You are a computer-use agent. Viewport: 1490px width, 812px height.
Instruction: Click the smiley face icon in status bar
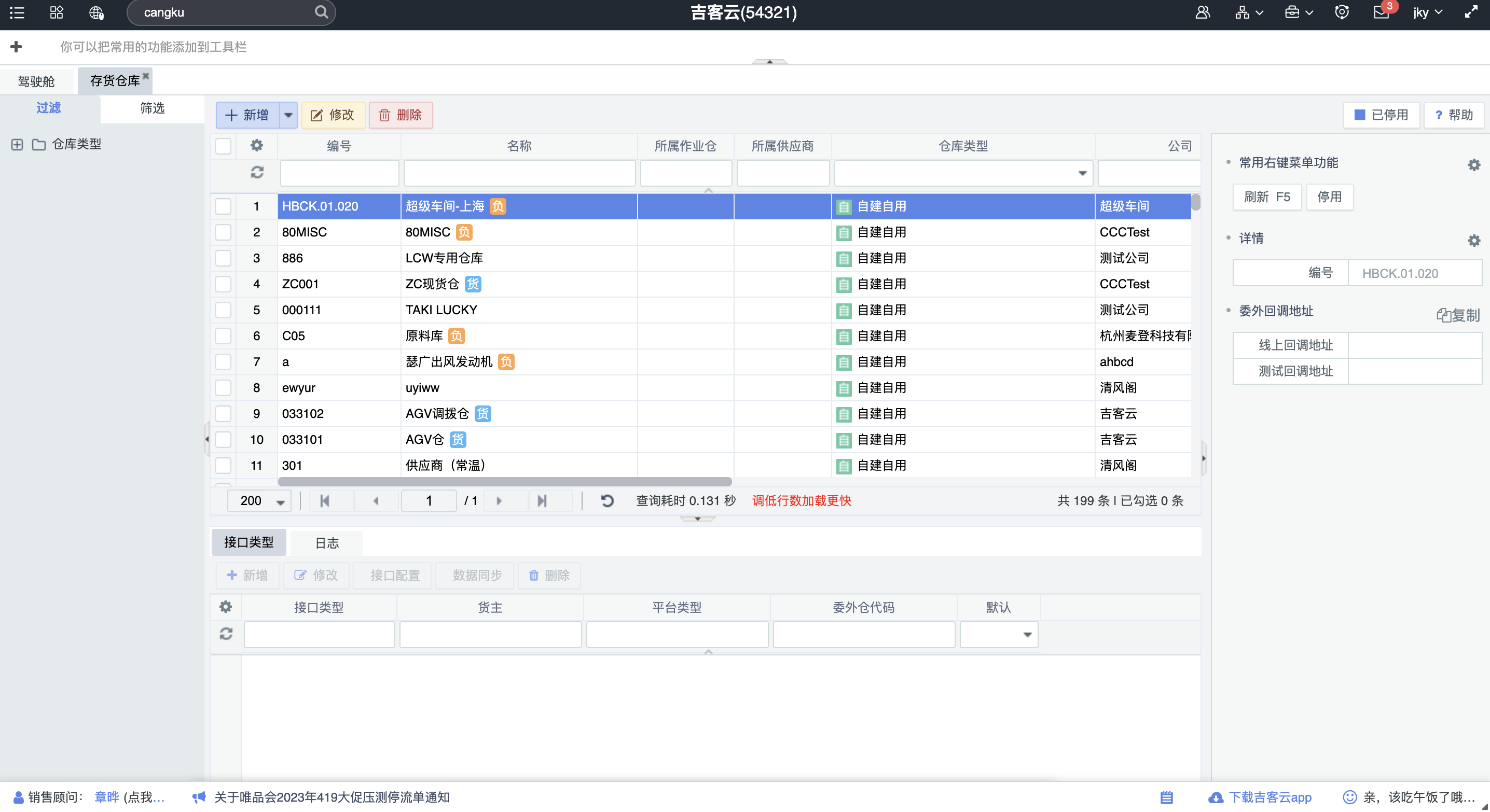[1349, 797]
